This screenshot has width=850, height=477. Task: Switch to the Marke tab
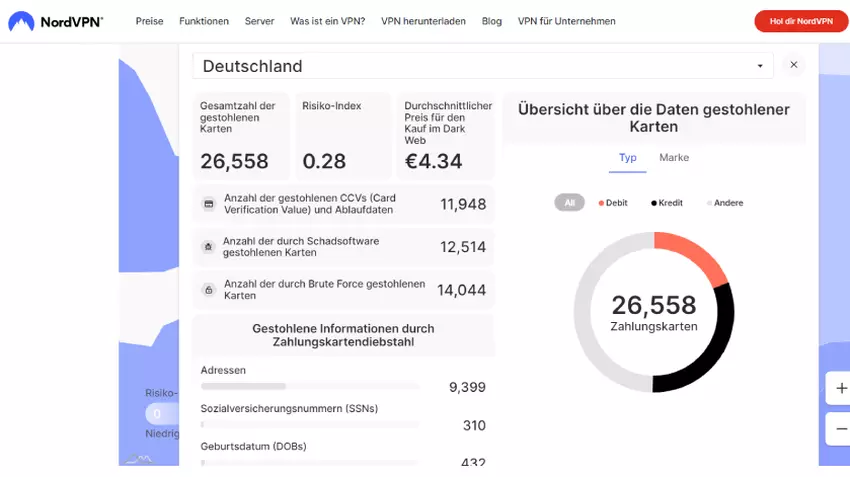[673, 158]
